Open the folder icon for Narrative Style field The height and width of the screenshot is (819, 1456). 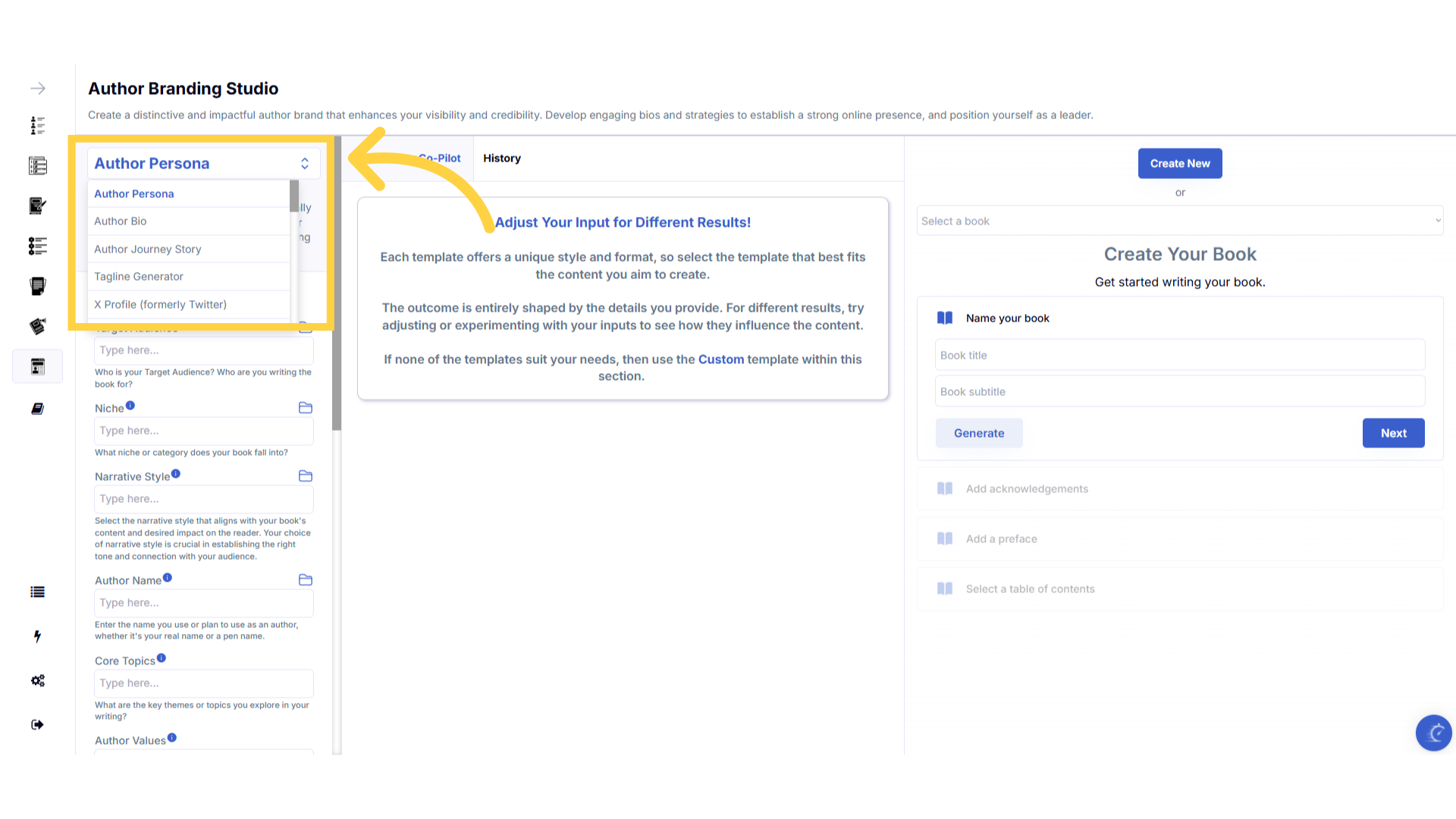pos(306,476)
